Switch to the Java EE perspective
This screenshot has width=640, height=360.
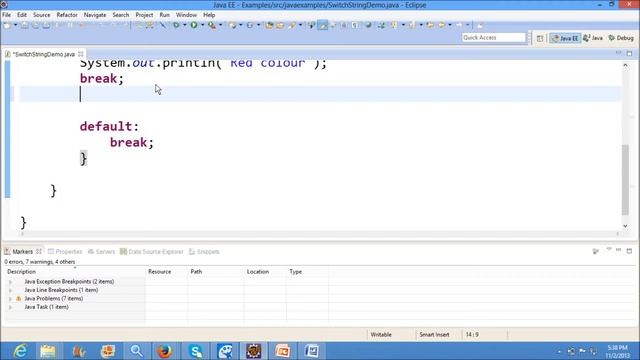click(x=565, y=38)
